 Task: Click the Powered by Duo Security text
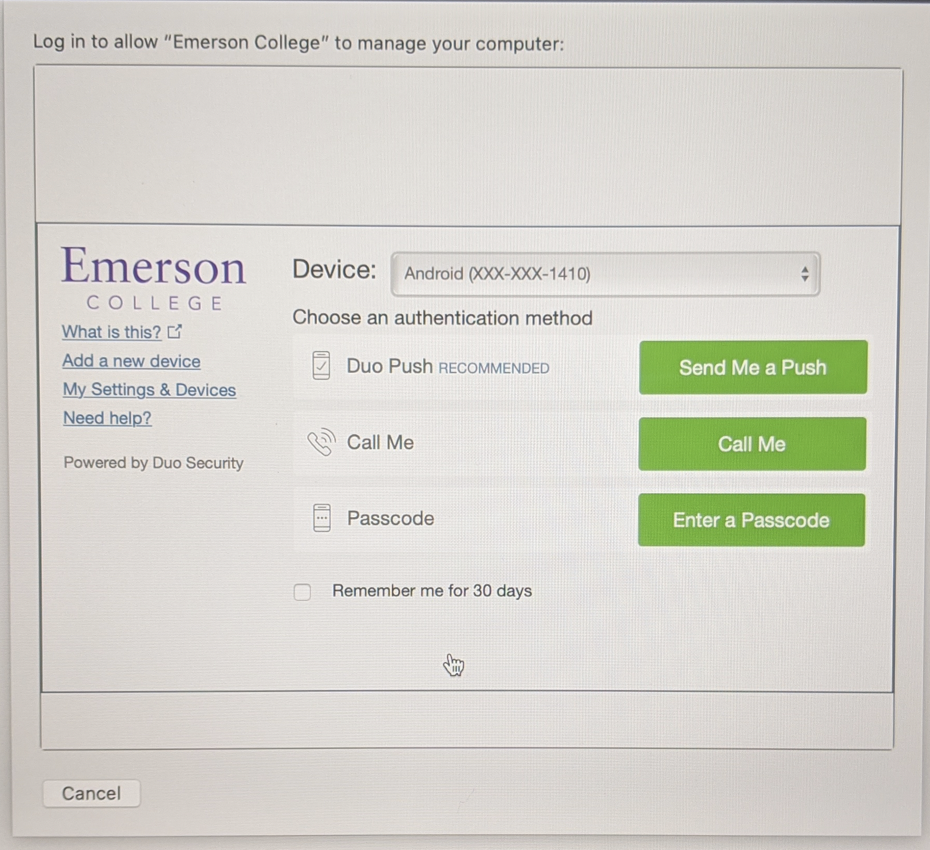(154, 463)
